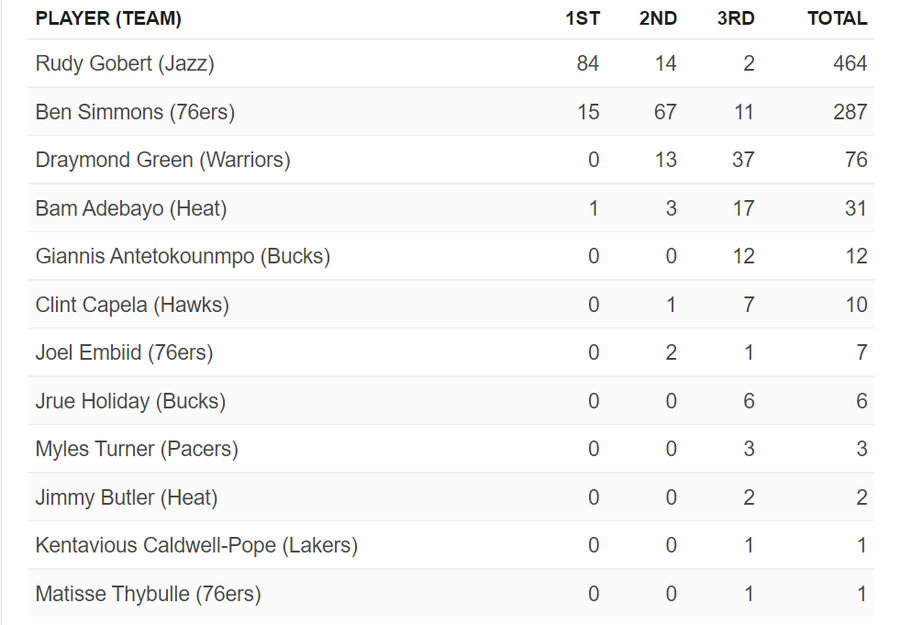The width and height of the screenshot is (900, 625).
Task: Click Ben Simmons' total of 287
Action: 850,112
